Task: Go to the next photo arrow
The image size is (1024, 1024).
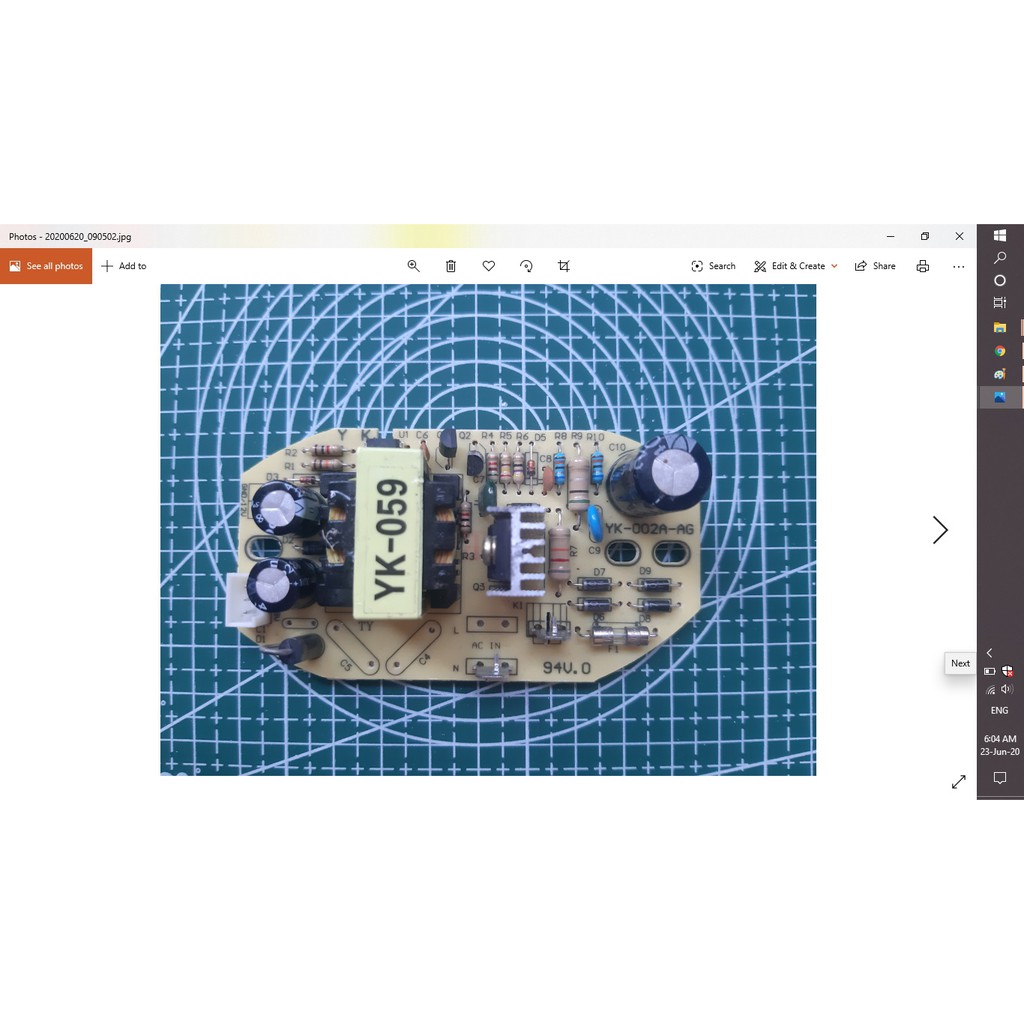Action: pyautogui.click(x=940, y=530)
